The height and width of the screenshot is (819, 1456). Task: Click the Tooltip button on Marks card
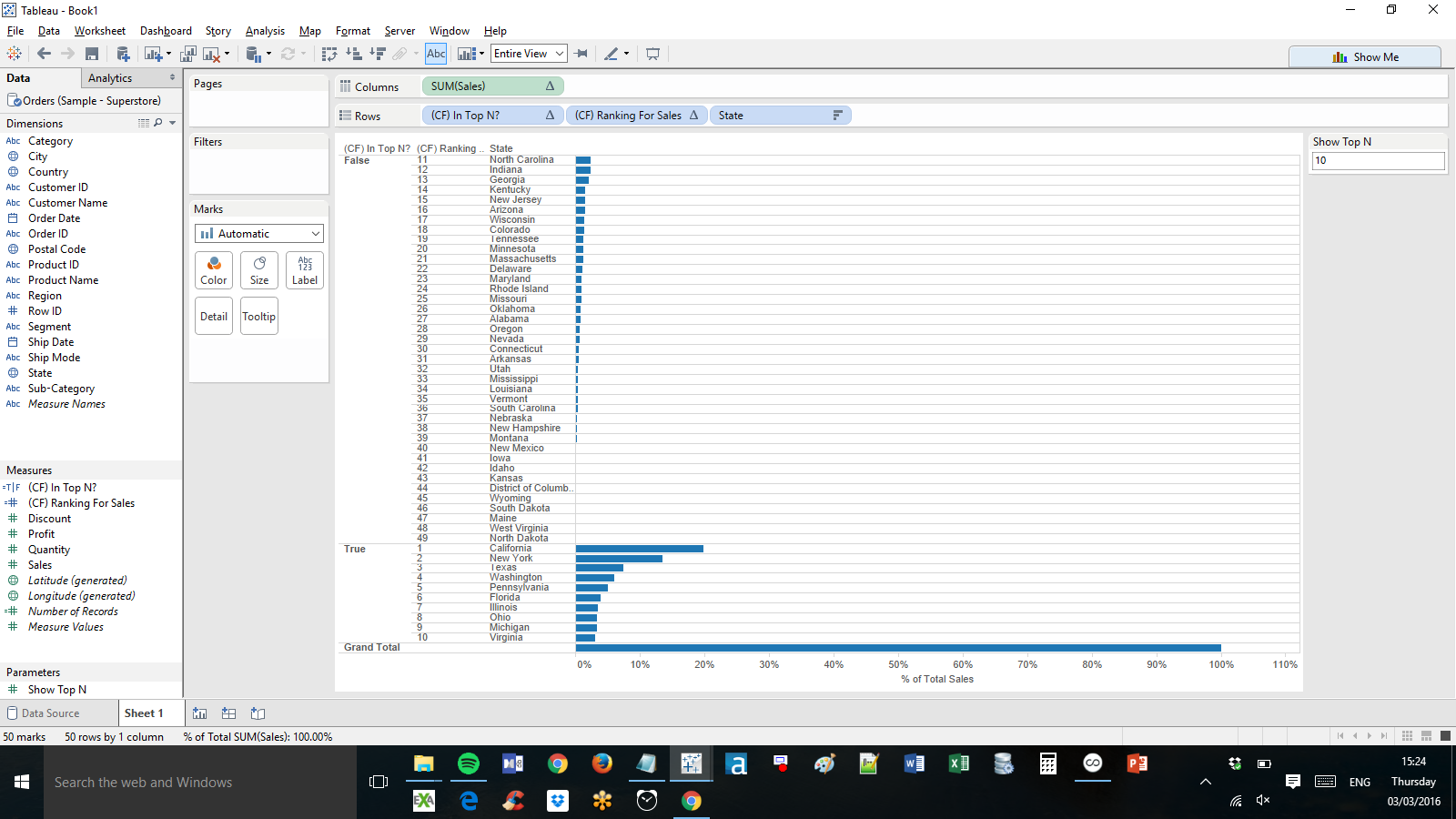(259, 317)
